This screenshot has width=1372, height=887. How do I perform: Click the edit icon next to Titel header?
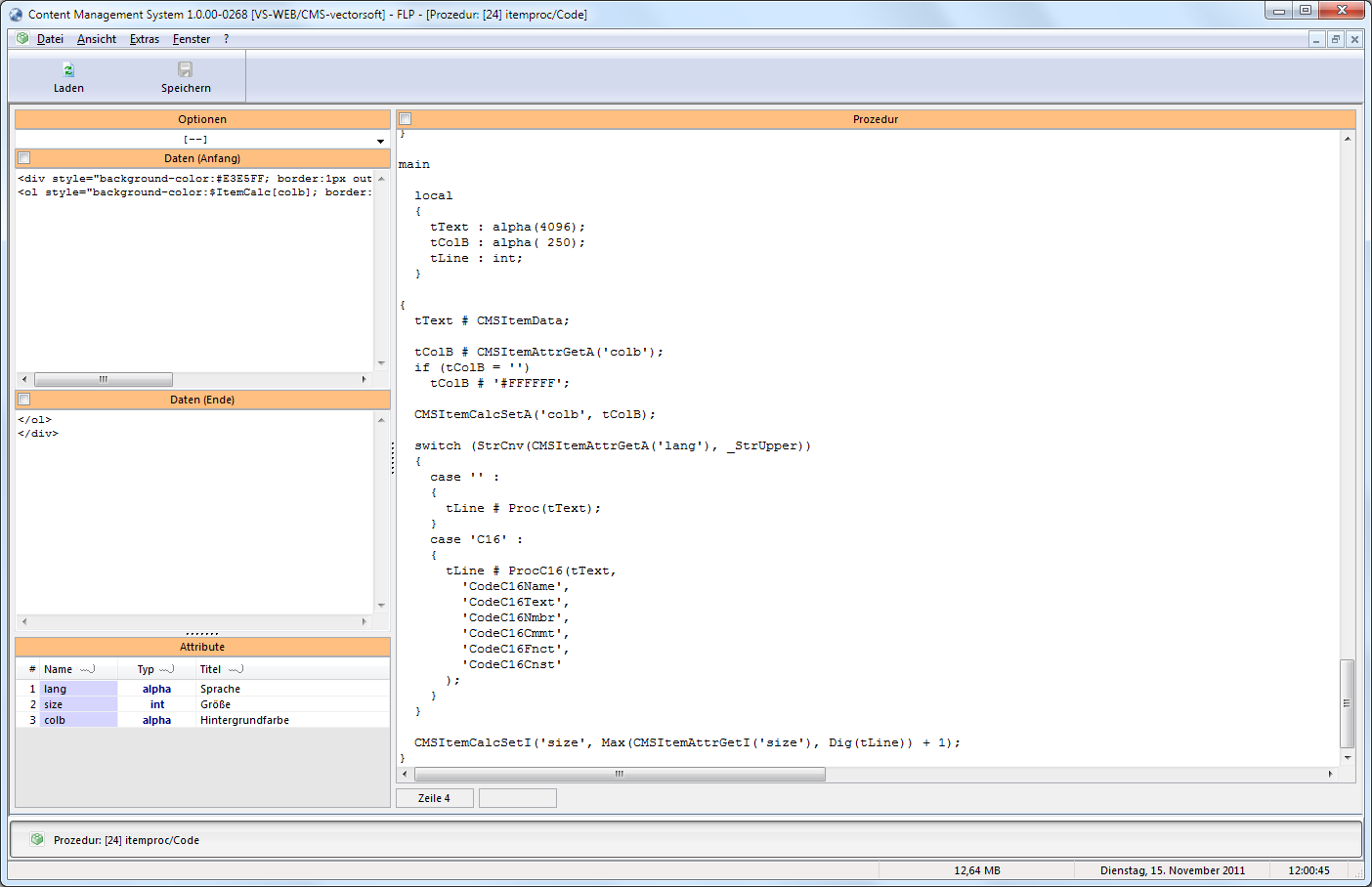(236, 670)
